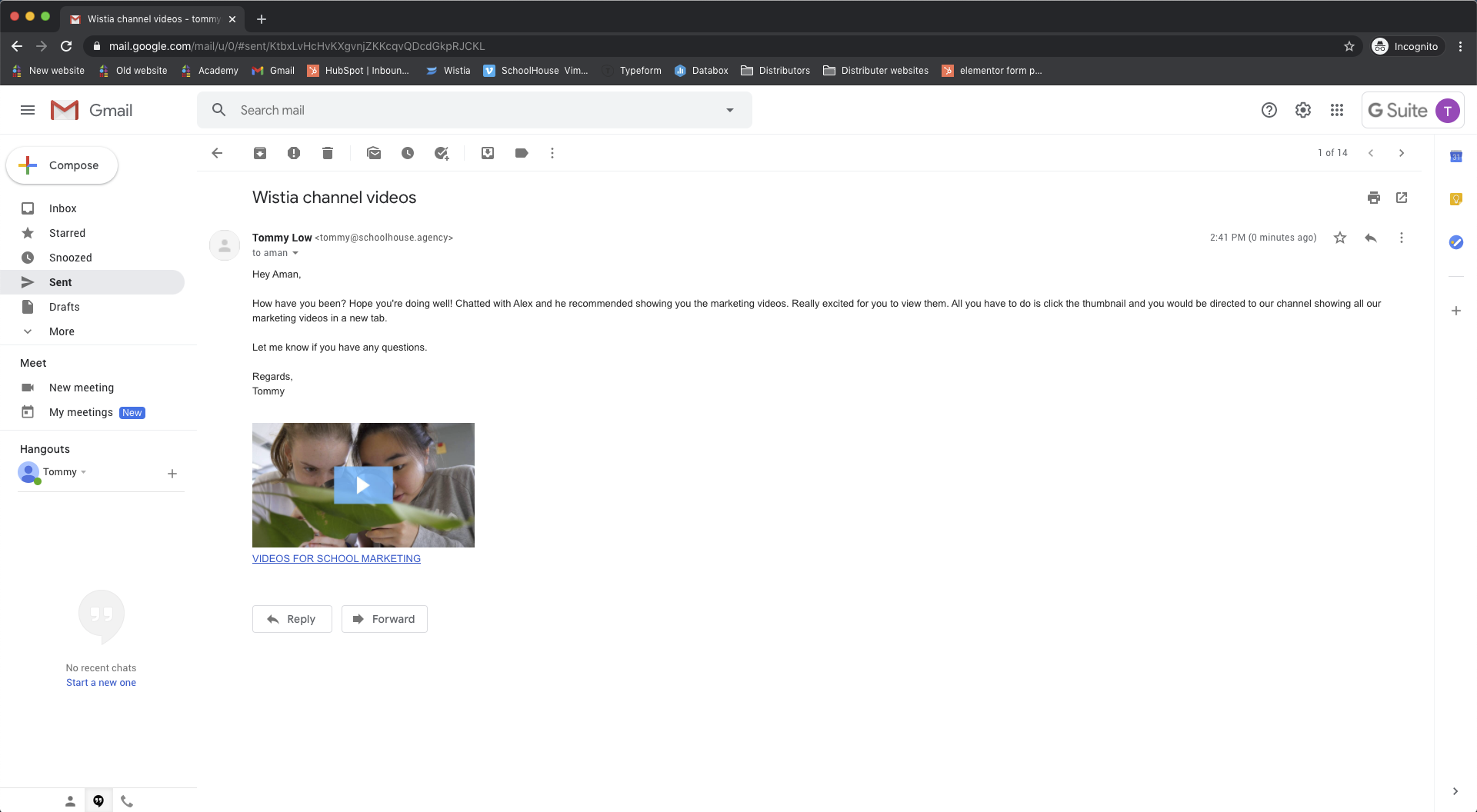This screenshot has height=812, width=1477.
Task: Click the Reply button below email
Action: click(x=292, y=619)
